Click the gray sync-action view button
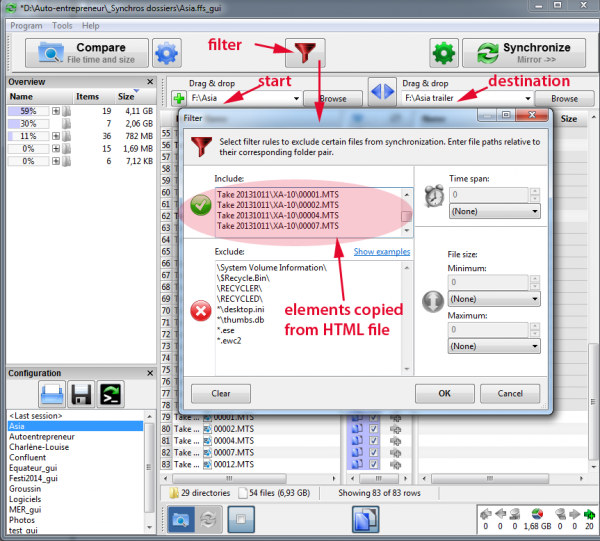The height and width of the screenshot is (541, 600). point(209,520)
